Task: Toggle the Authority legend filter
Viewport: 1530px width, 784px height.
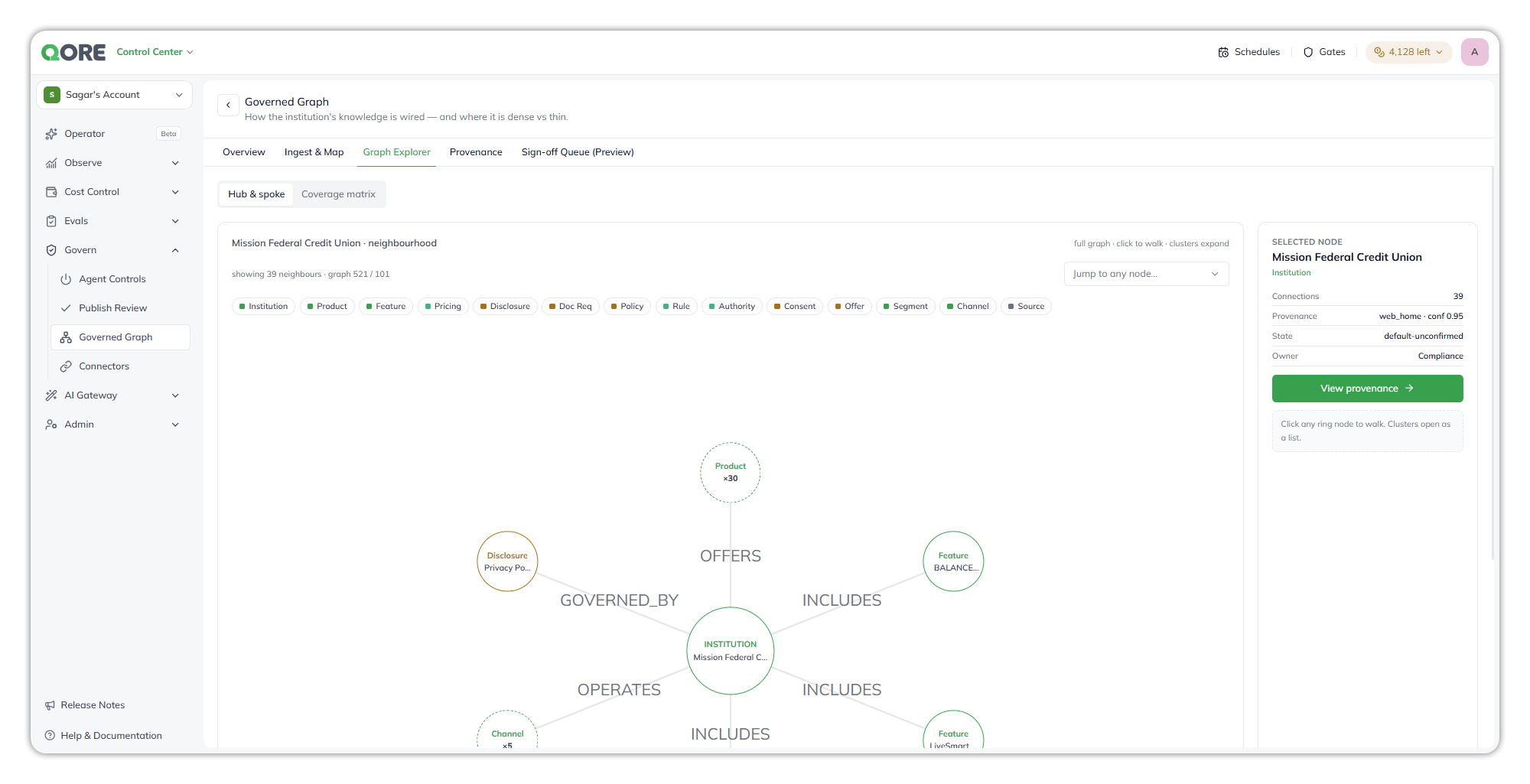Action: (731, 306)
